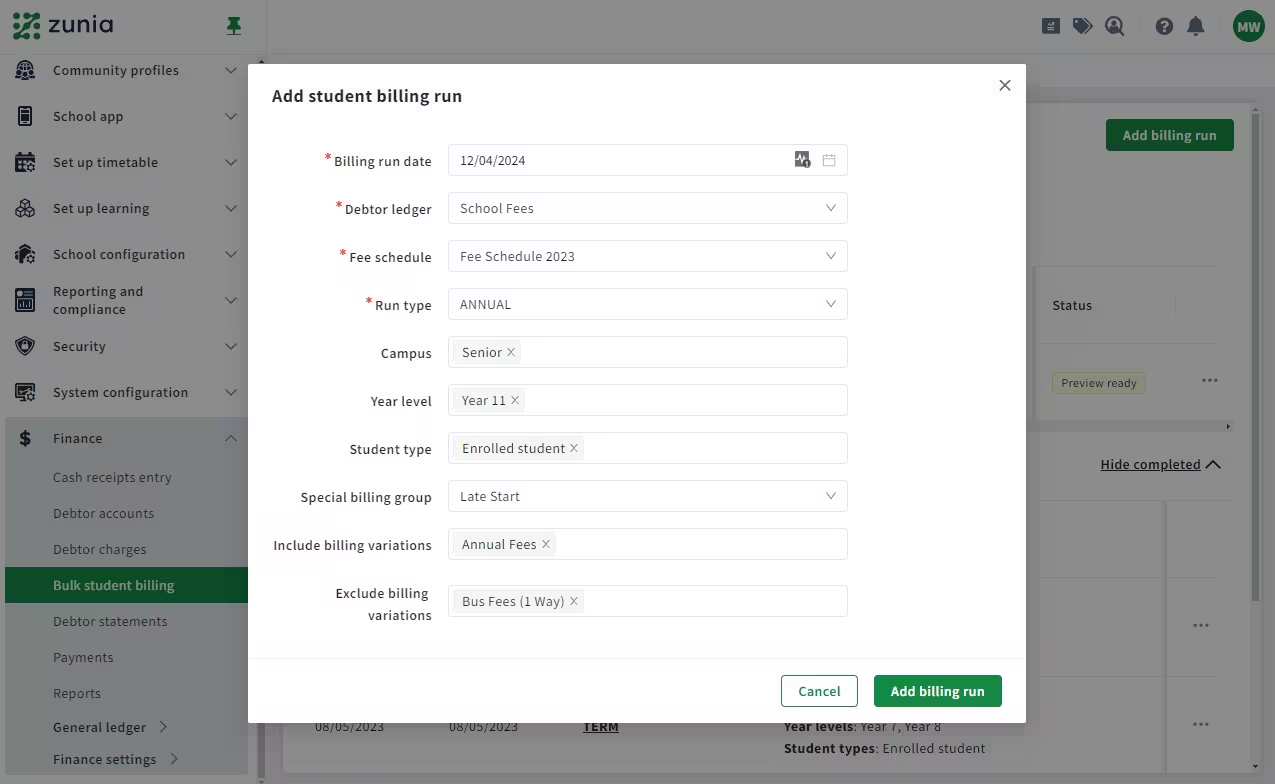This screenshot has height=784, width=1275.
Task: Open notifications bell
Action: pos(1195,27)
